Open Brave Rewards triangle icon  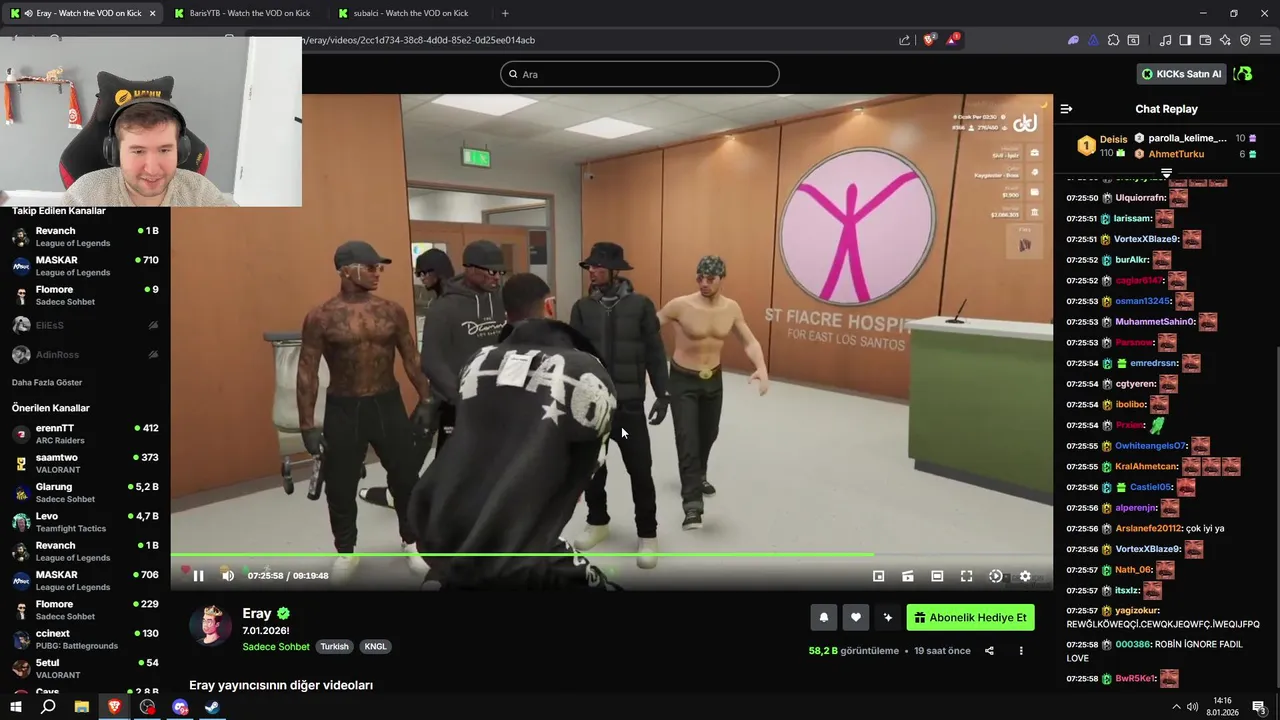click(953, 40)
